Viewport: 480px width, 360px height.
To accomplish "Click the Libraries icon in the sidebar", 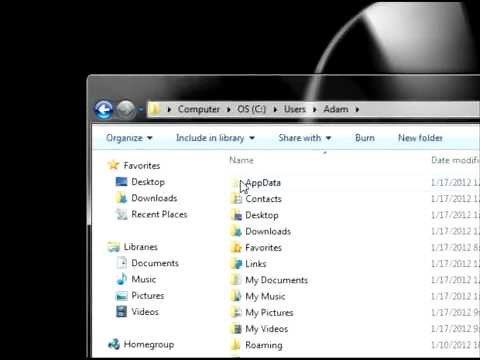I will click(x=114, y=247).
